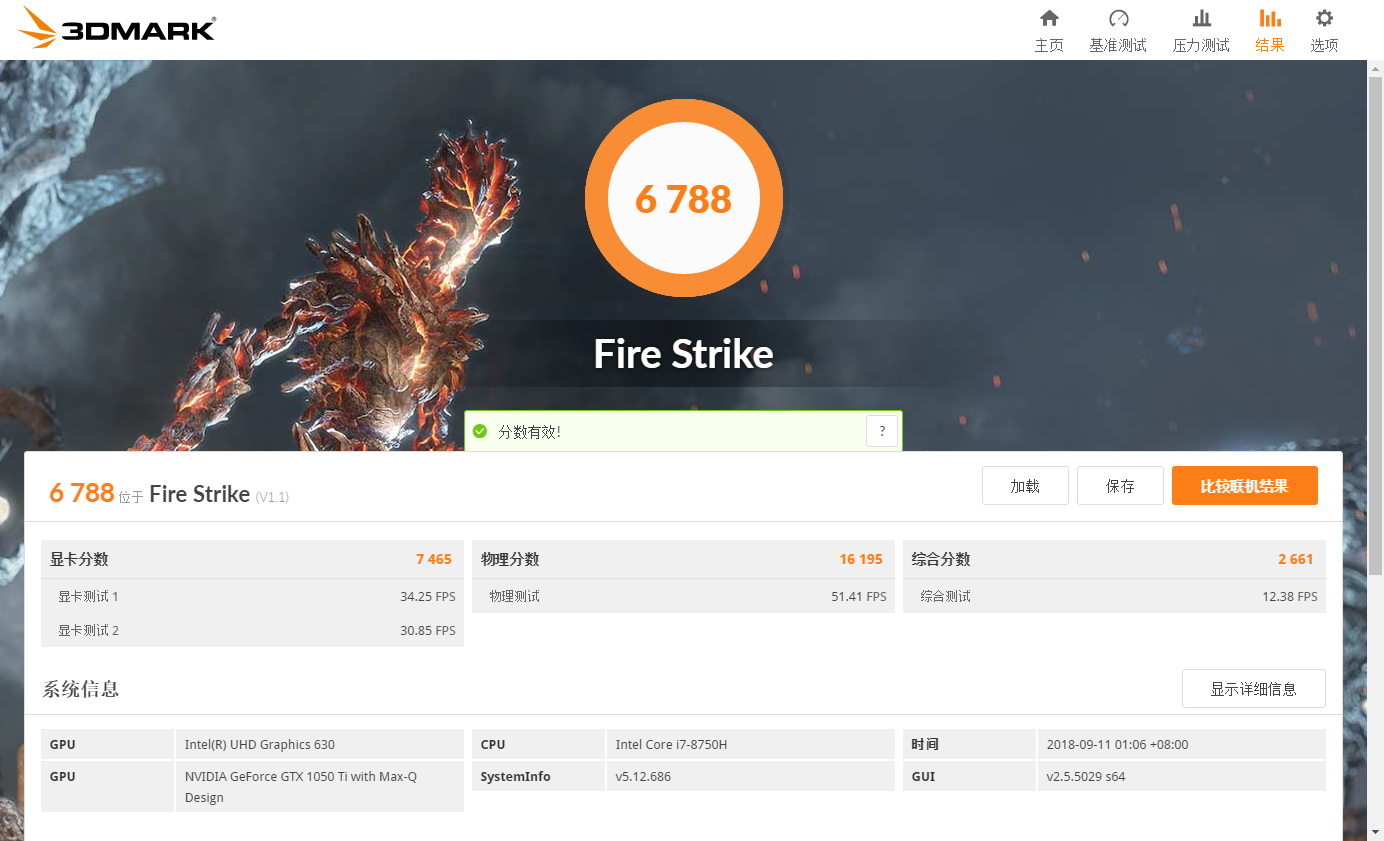Expand details via 显示详细信息 button
Image resolution: width=1384 pixels, height=841 pixels.
point(1253,689)
